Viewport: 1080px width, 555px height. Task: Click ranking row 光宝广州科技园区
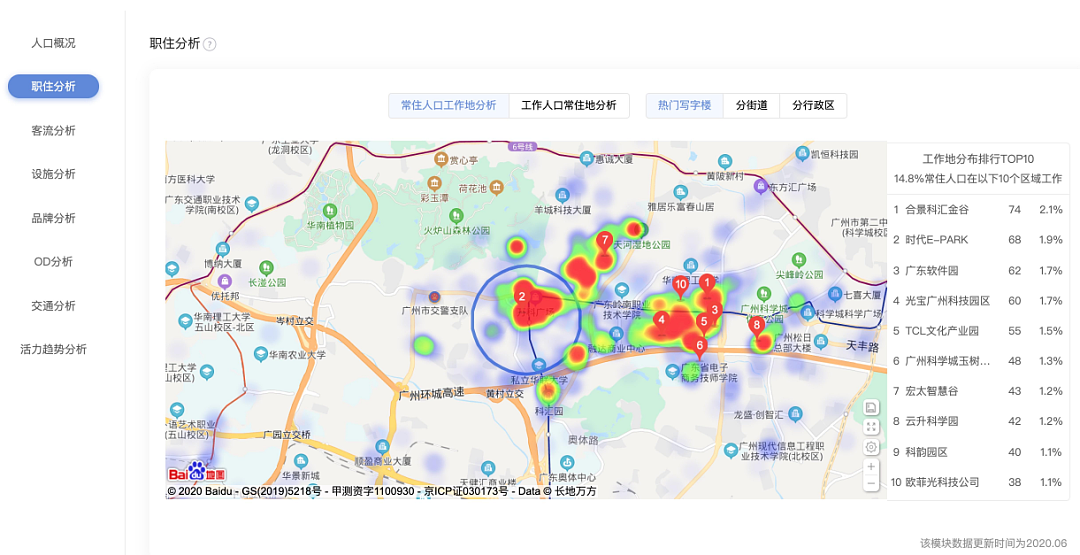(x=978, y=301)
